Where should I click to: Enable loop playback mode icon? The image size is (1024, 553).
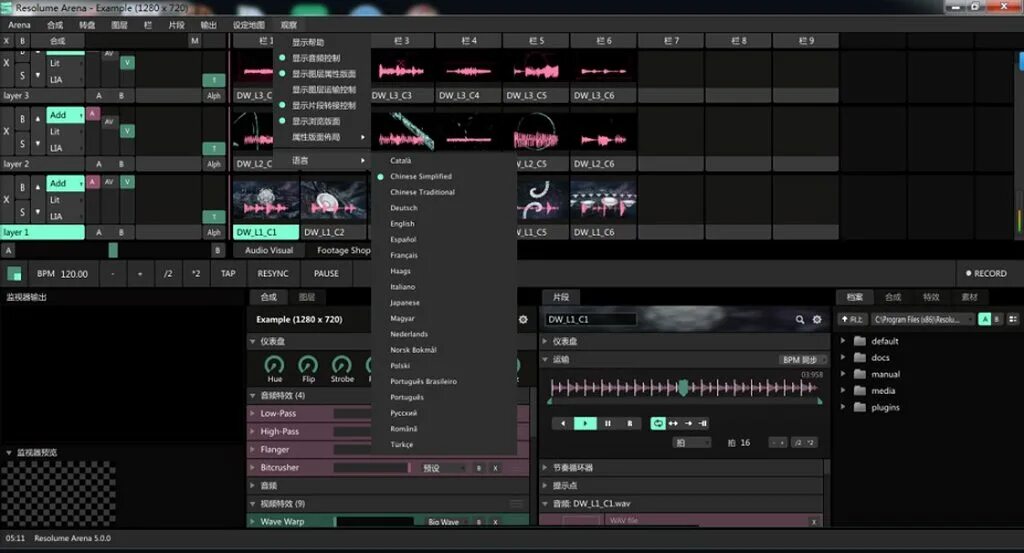658,424
